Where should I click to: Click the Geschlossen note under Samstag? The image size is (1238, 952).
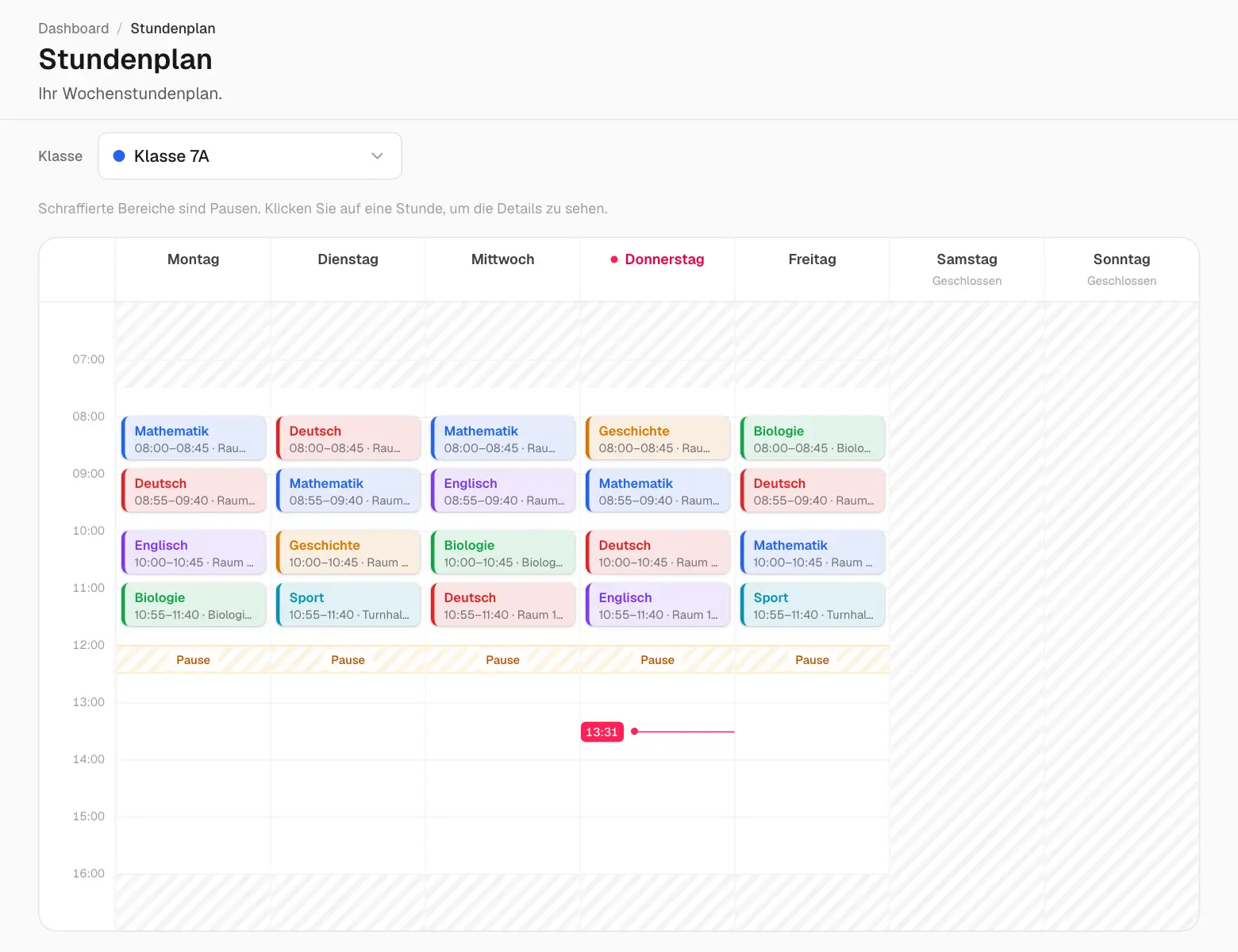tap(967, 281)
